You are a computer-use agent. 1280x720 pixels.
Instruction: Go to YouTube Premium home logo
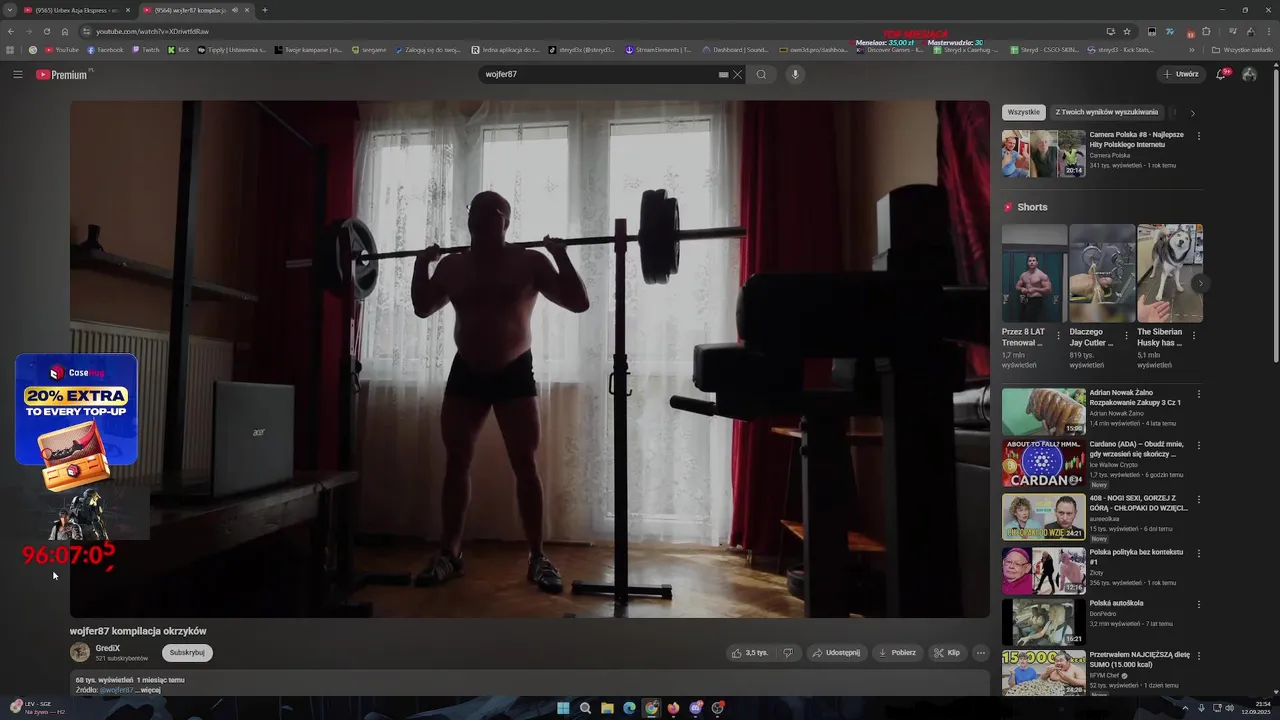click(64, 75)
